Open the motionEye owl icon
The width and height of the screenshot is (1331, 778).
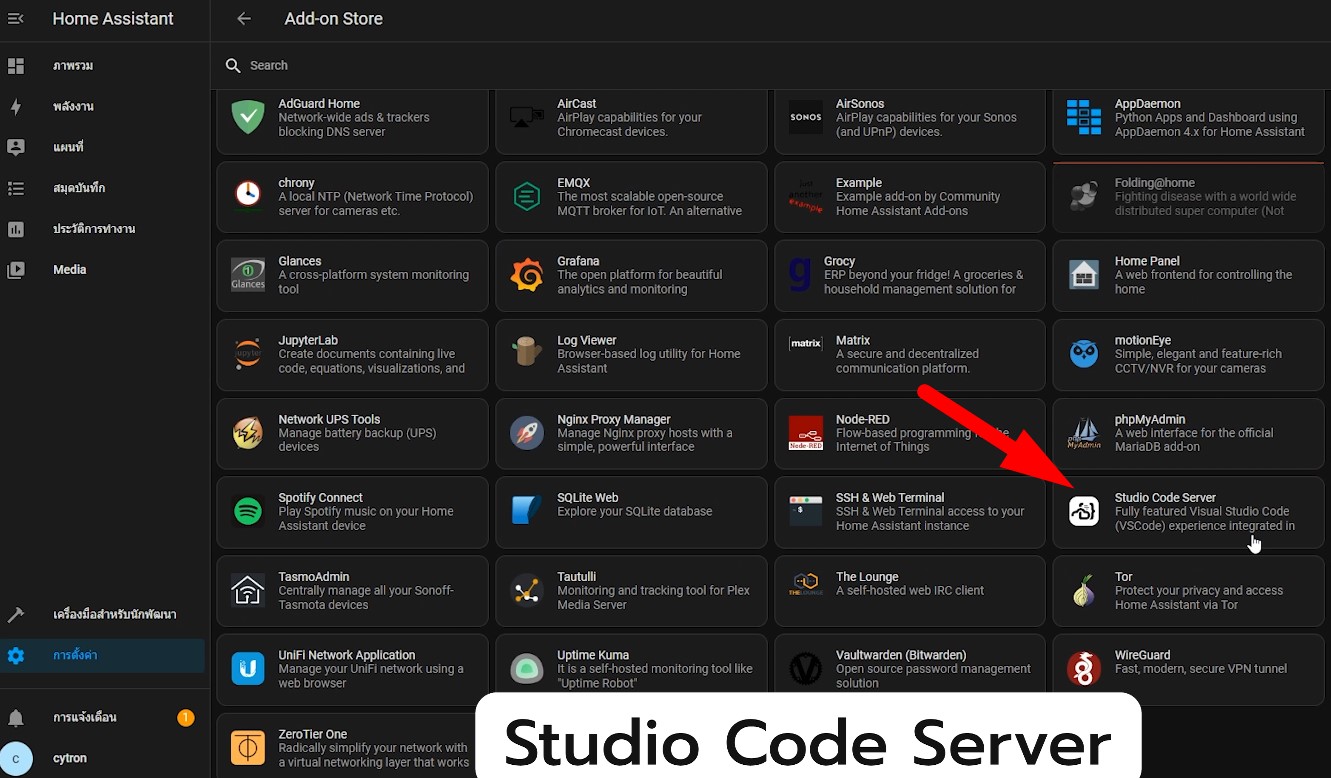(x=1083, y=354)
